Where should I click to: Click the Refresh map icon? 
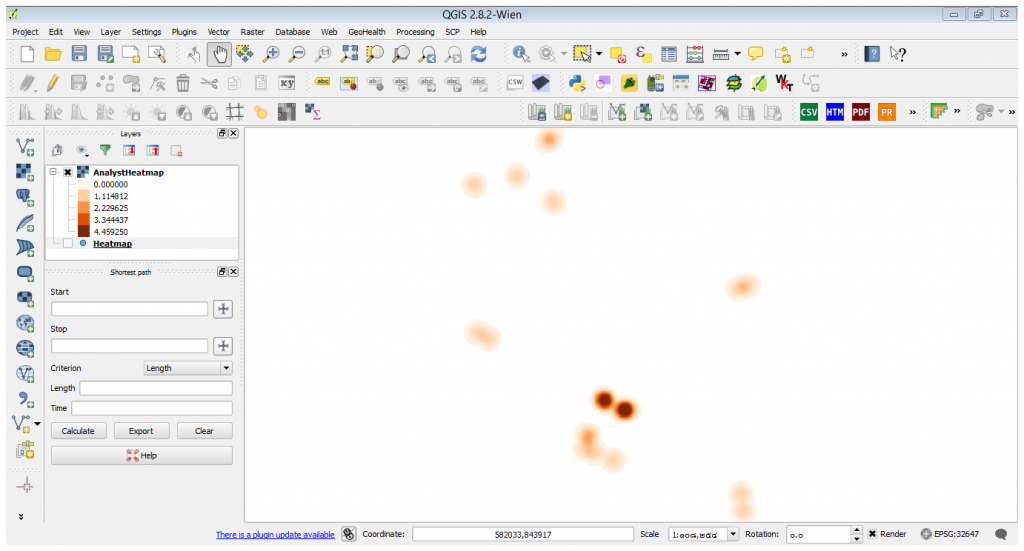[479, 54]
